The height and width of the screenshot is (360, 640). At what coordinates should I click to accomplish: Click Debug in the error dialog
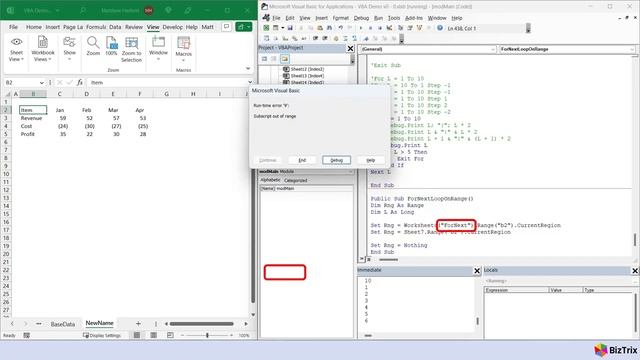tap(336, 160)
